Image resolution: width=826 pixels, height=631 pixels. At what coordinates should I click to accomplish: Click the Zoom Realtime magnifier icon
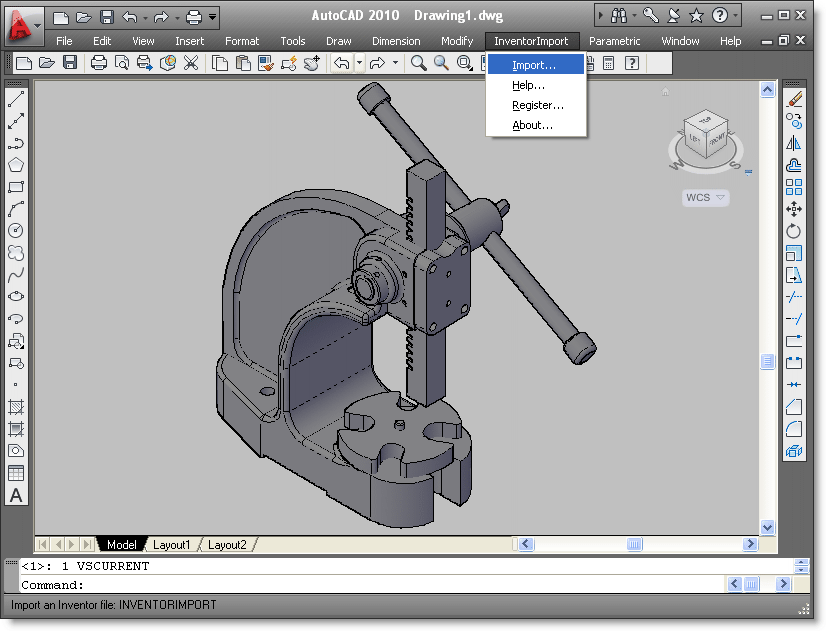[419, 63]
